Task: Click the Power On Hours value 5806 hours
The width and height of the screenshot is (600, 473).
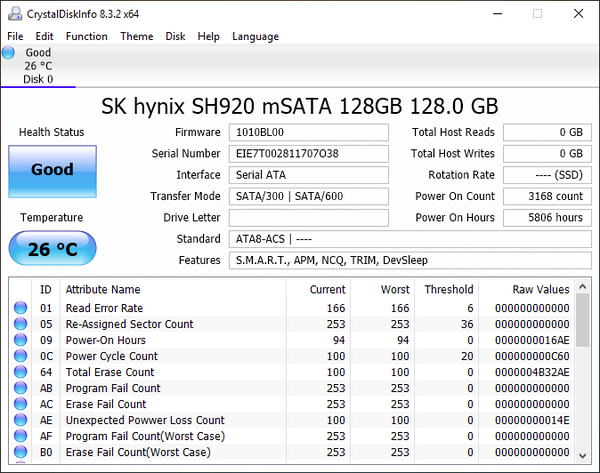Action: (x=547, y=218)
